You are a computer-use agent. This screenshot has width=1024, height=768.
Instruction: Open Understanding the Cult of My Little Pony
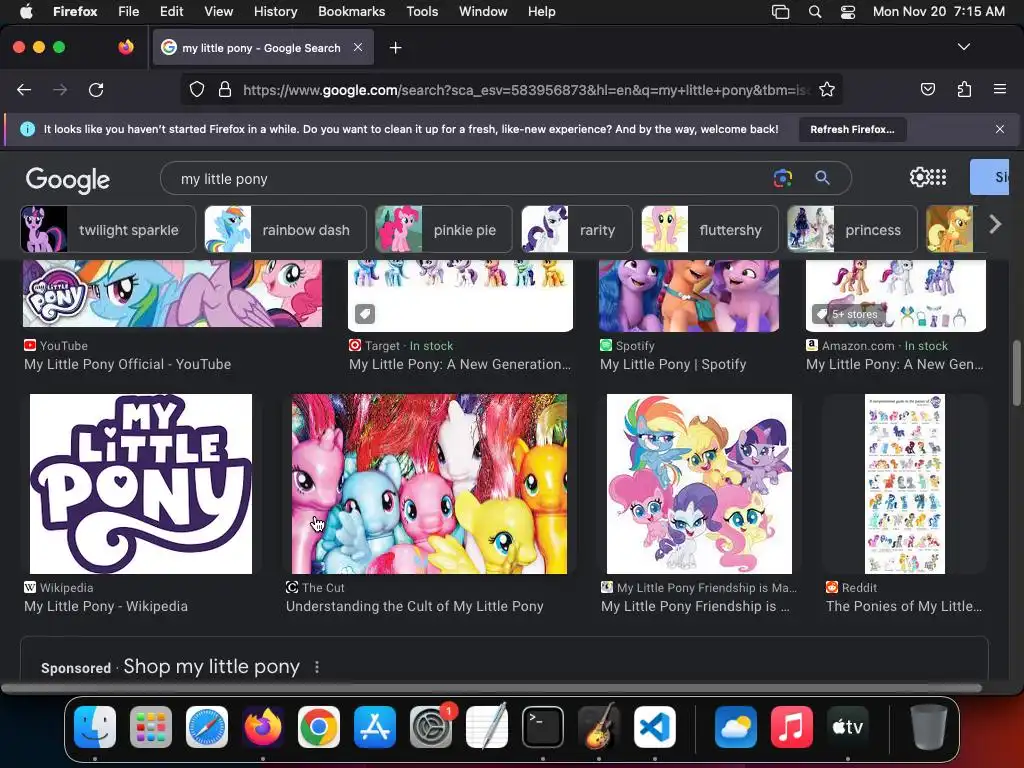pos(415,606)
